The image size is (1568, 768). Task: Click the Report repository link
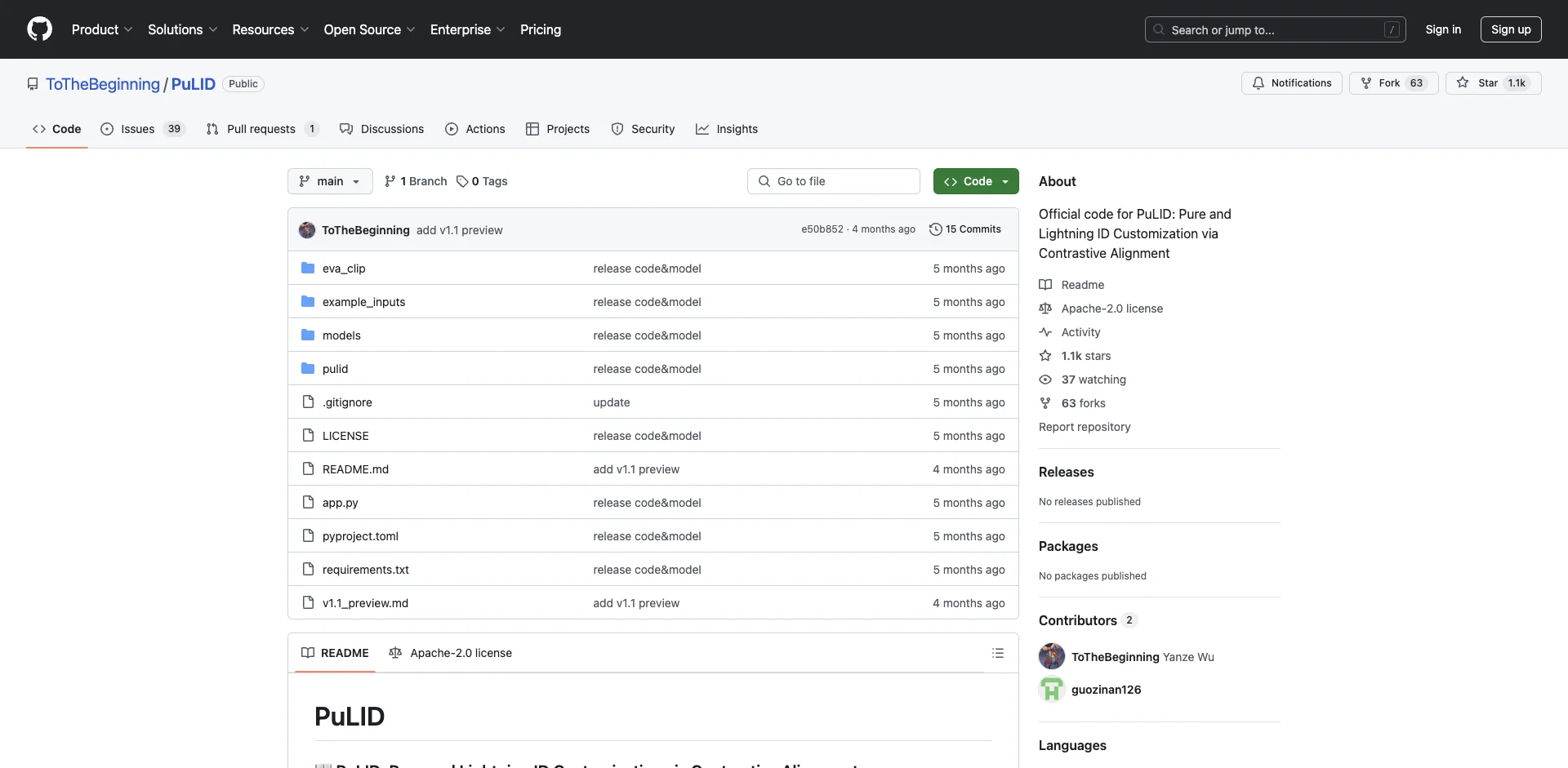coord(1085,427)
